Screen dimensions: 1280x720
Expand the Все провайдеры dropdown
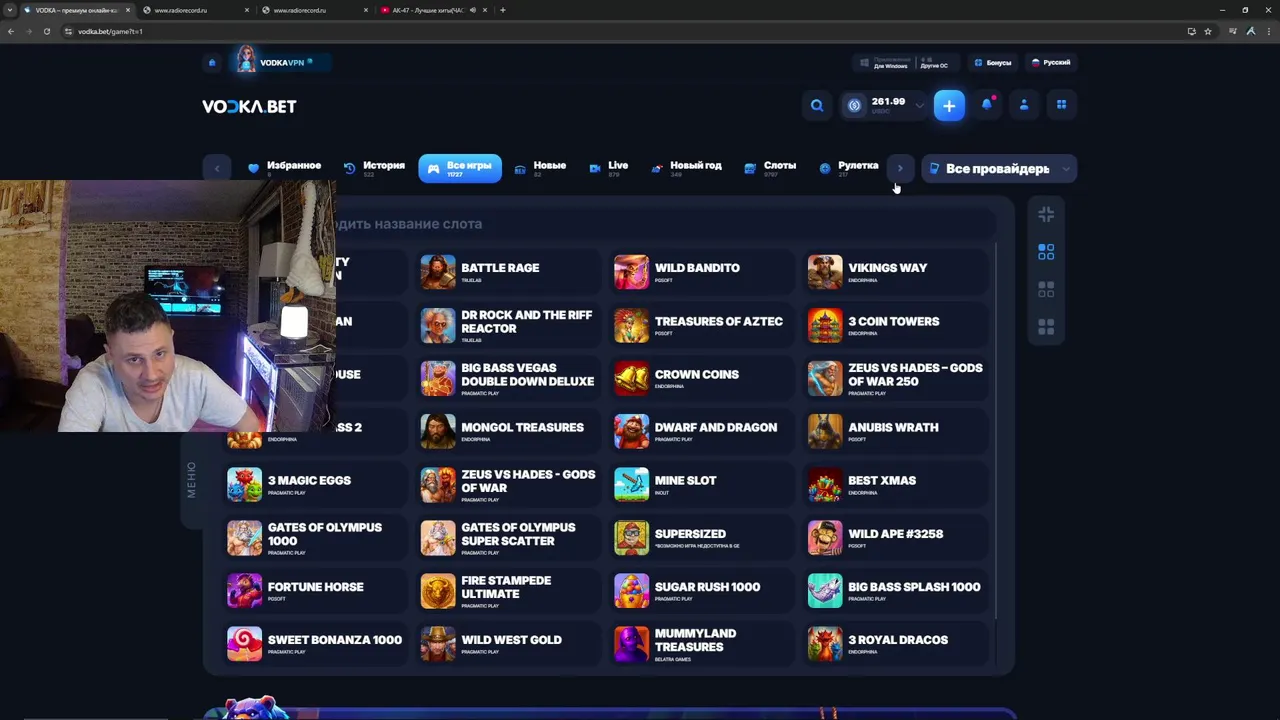(999, 169)
